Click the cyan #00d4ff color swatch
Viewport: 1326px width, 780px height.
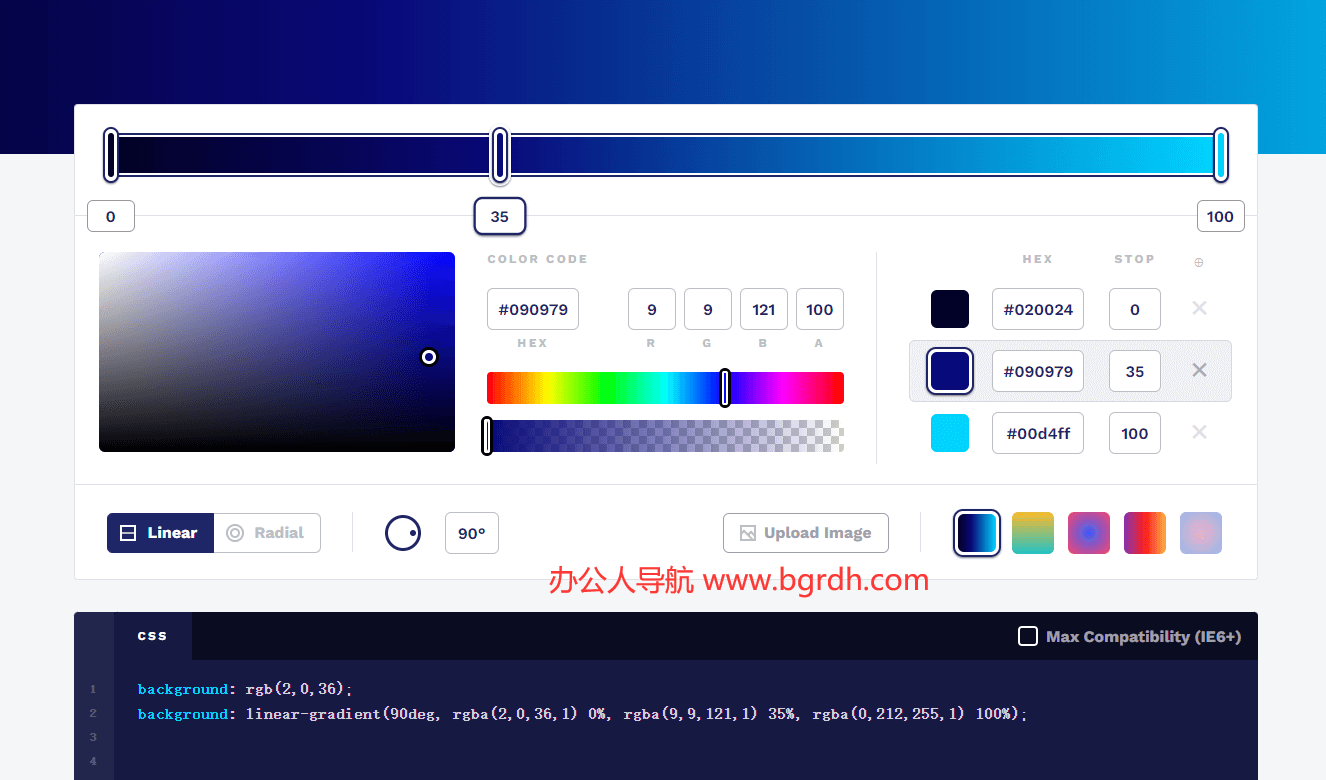[950, 433]
